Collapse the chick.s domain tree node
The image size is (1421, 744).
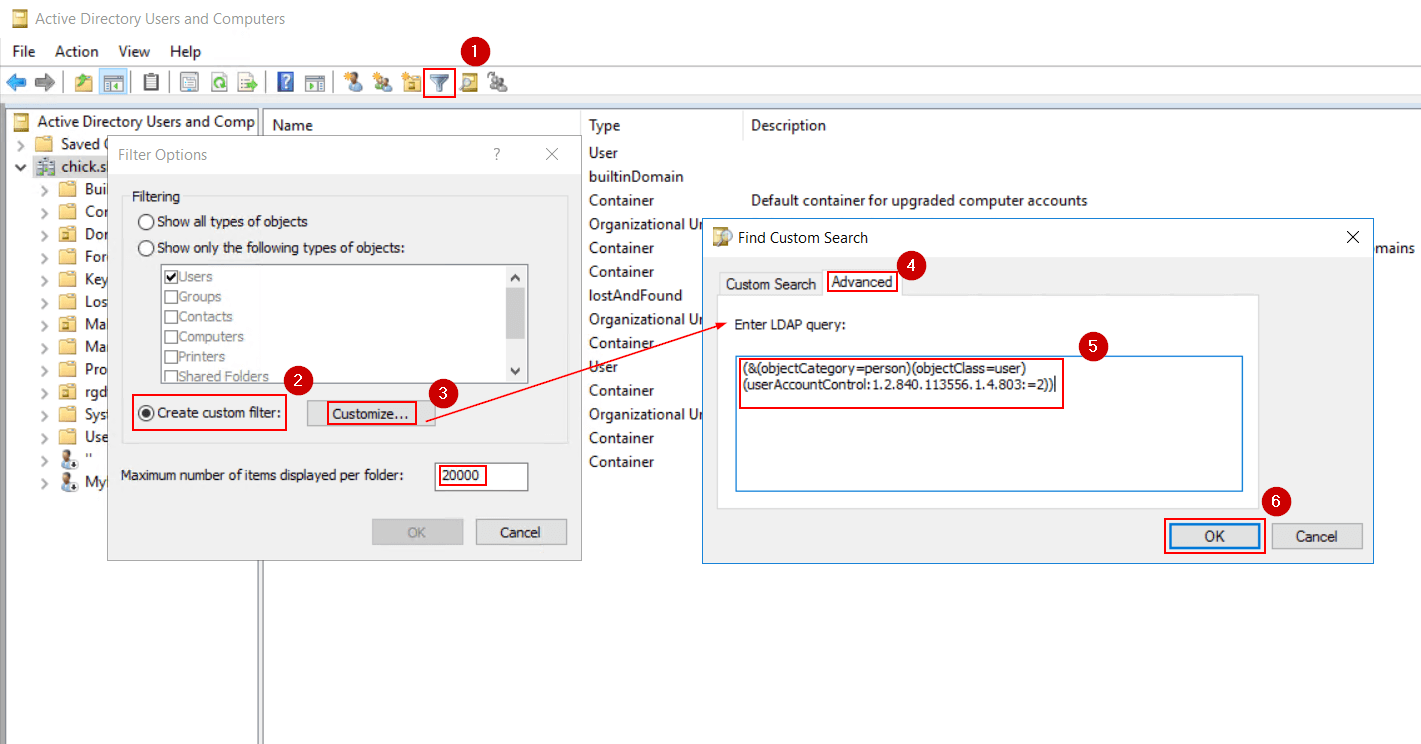pyautogui.click(x=22, y=166)
